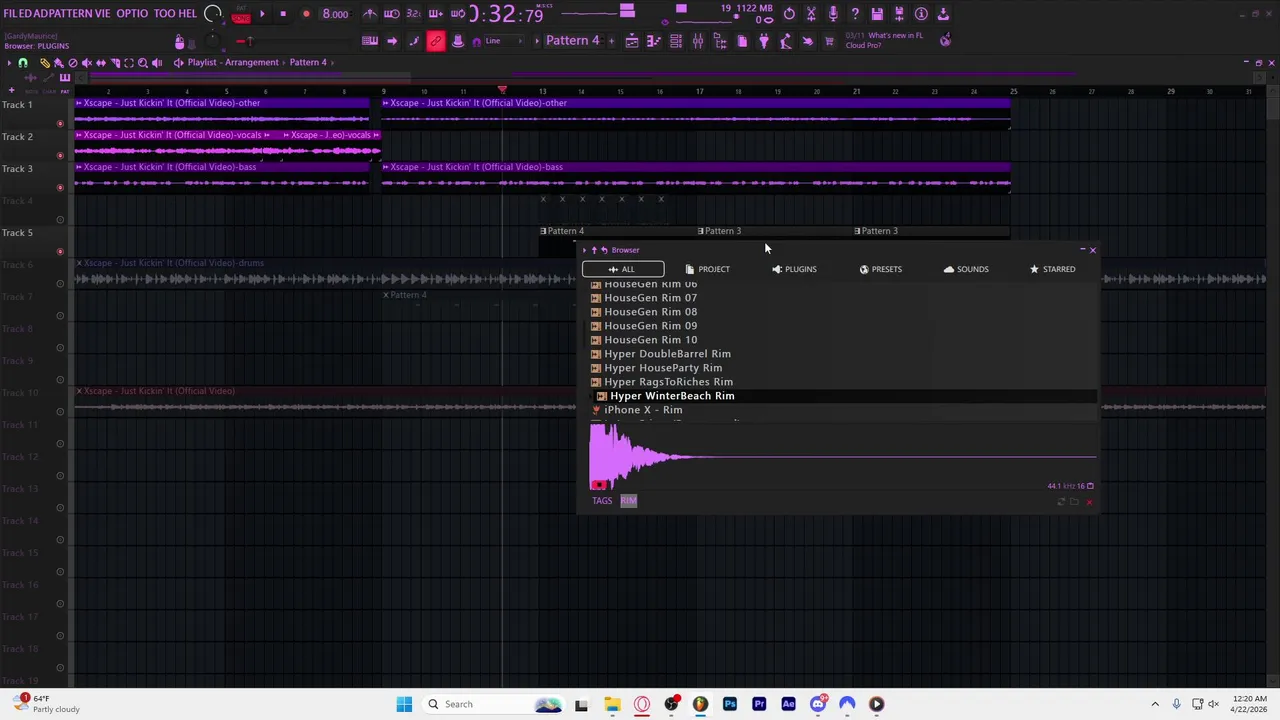Open the TOOLS menu
1280x720 pixels.
(165, 14)
